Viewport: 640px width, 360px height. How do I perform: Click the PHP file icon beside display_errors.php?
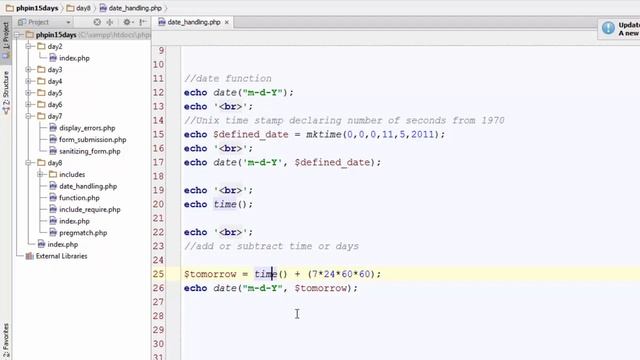click(x=53, y=128)
